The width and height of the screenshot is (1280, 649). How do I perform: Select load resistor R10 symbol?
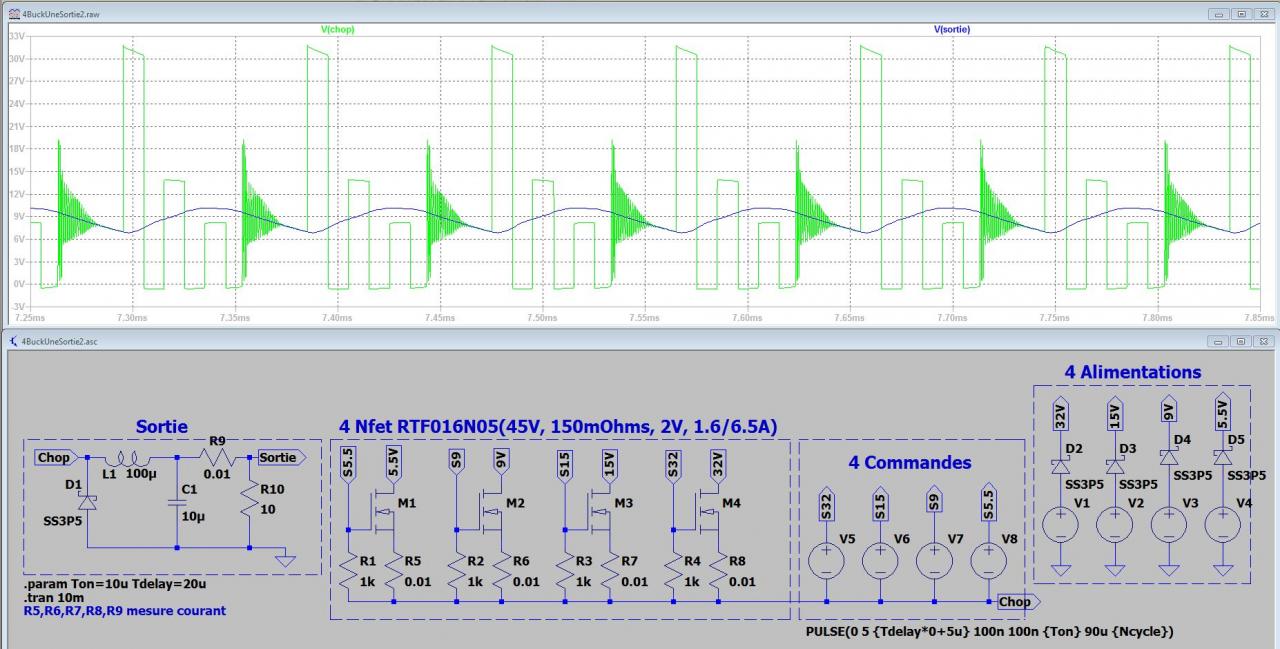[x=249, y=500]
